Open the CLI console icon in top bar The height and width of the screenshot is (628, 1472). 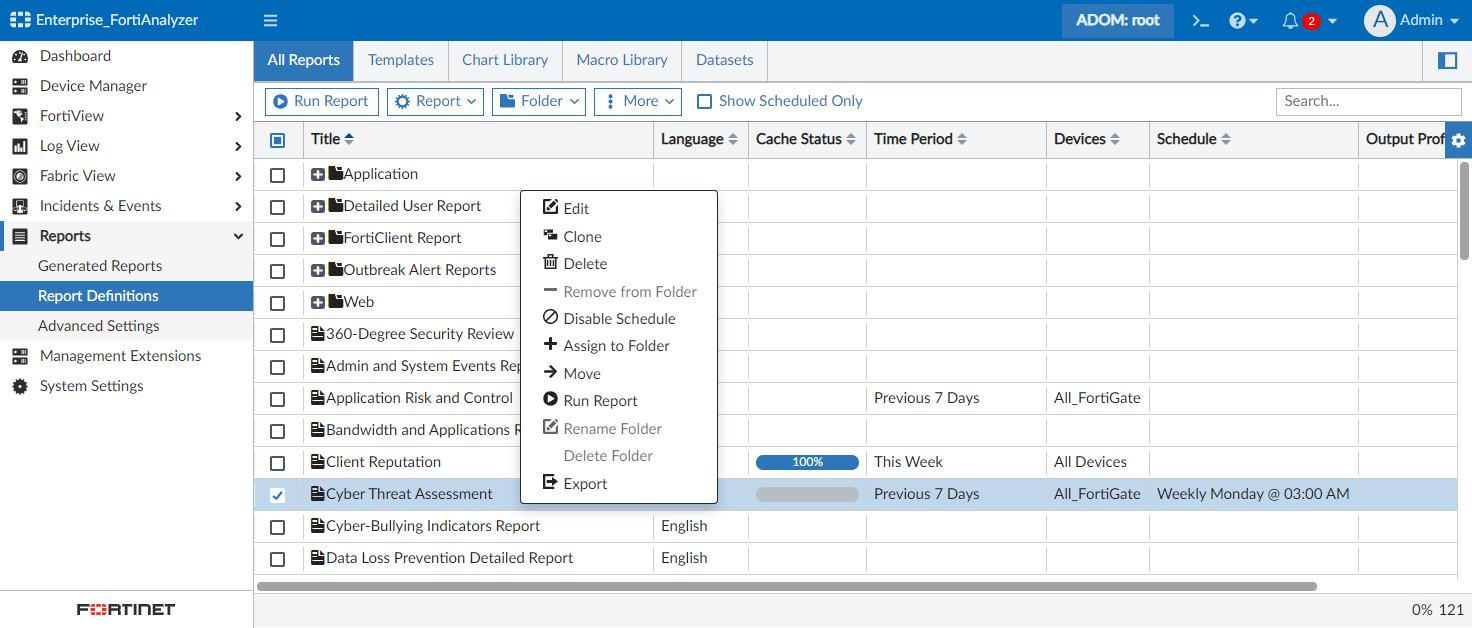coord(1199,20)
